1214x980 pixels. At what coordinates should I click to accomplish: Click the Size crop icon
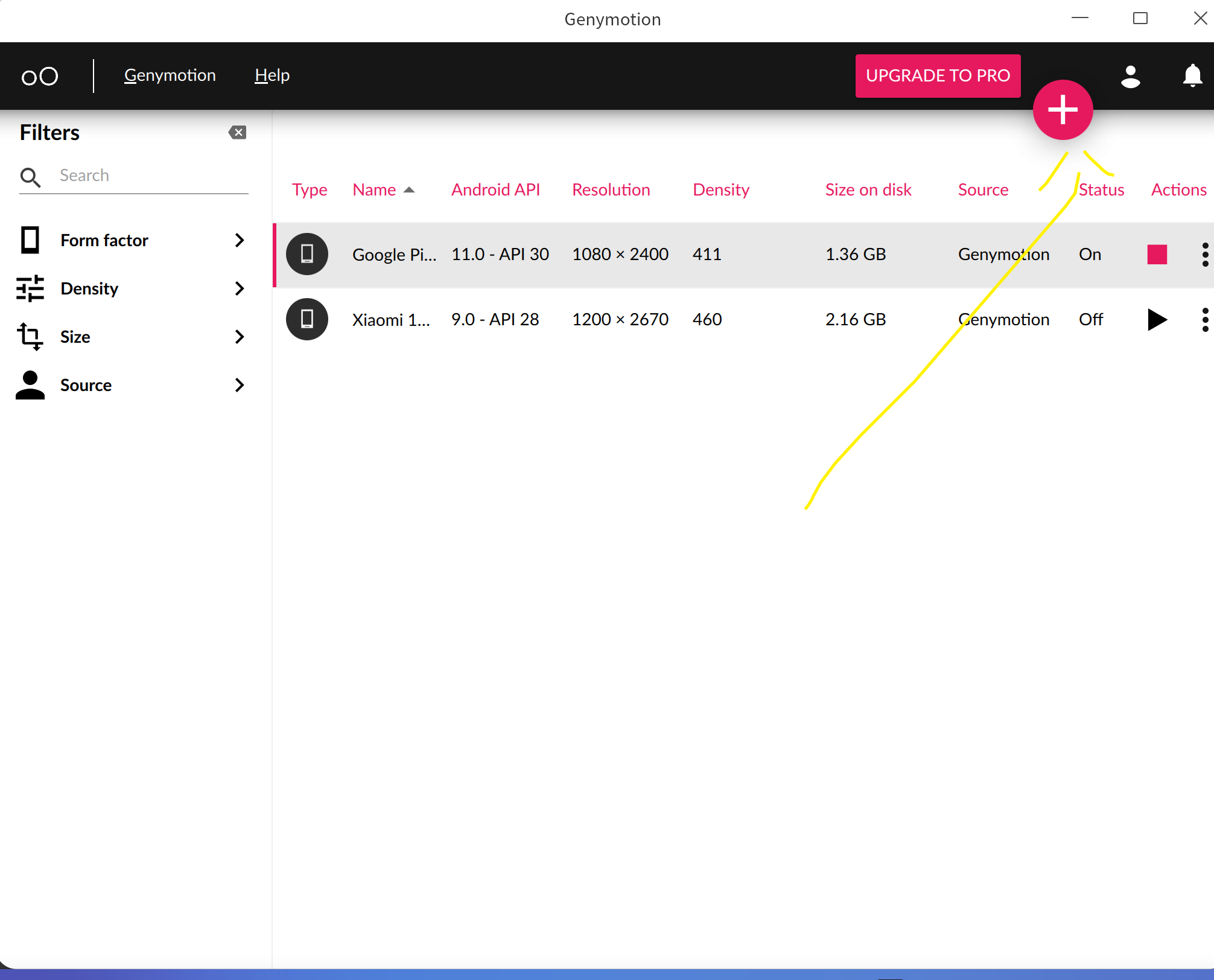tap(30, 337)
